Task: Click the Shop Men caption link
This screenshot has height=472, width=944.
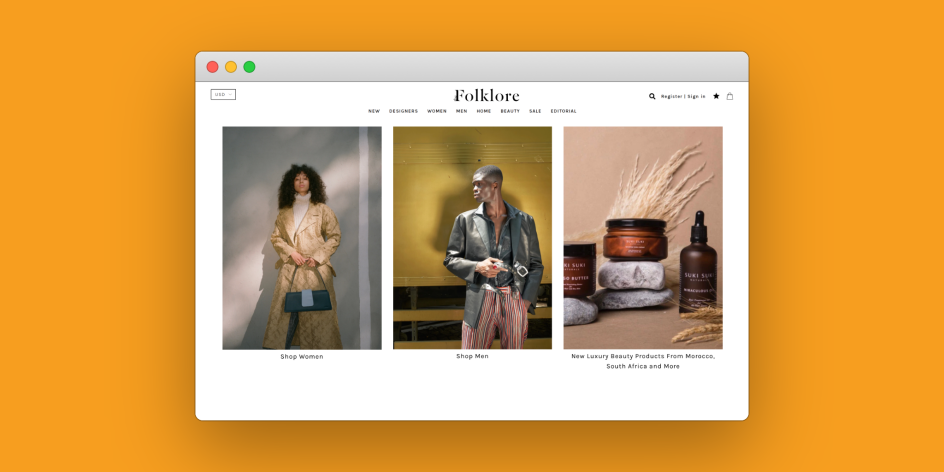Action: [472, 356]
